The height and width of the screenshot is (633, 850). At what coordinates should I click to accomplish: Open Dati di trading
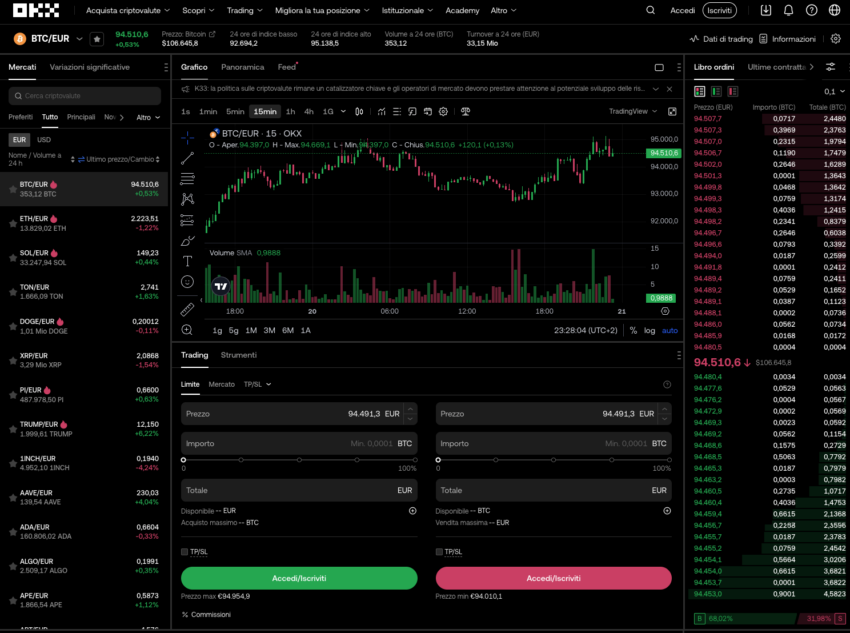(721, 39)
